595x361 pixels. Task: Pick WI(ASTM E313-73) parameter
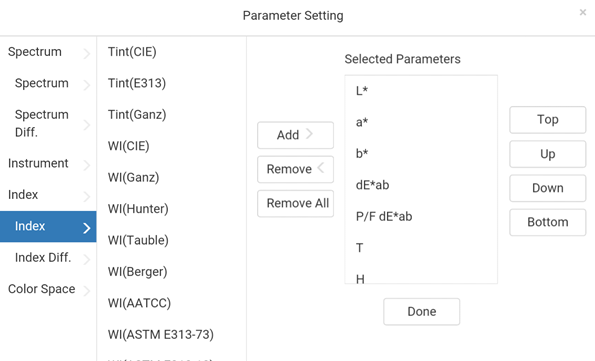click(x=161, y=334)
